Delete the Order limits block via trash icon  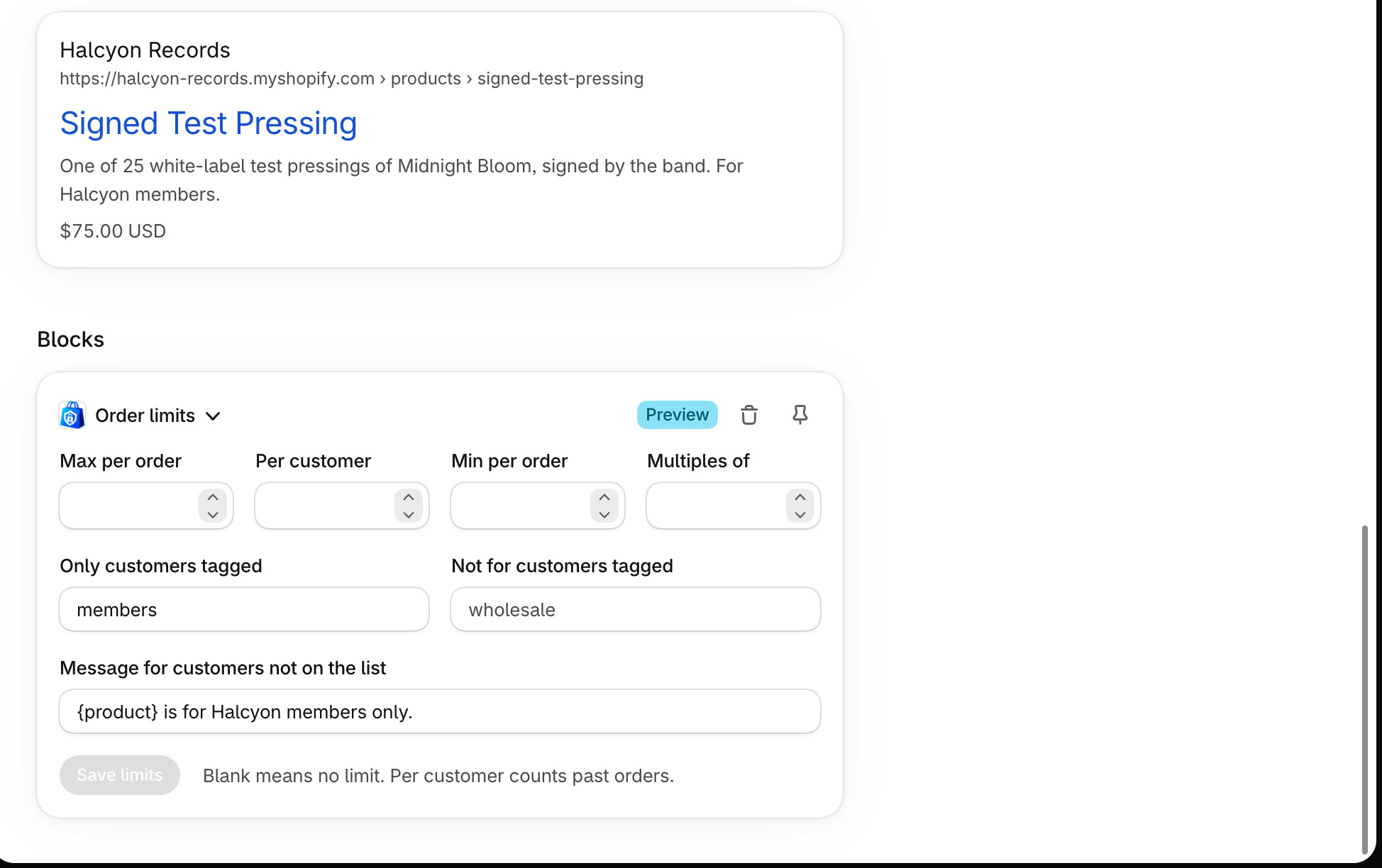[x=749, y=415]
